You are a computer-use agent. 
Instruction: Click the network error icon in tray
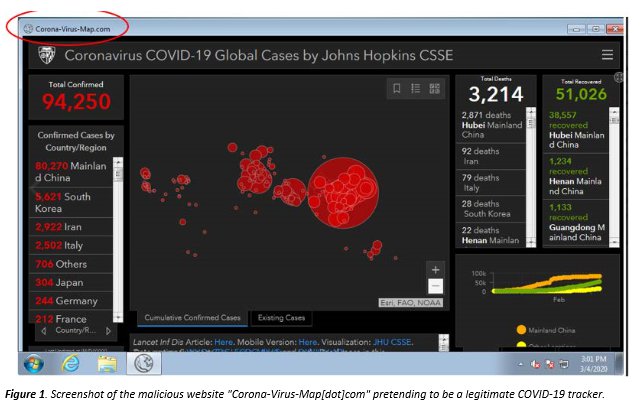(x=550, y=364)
